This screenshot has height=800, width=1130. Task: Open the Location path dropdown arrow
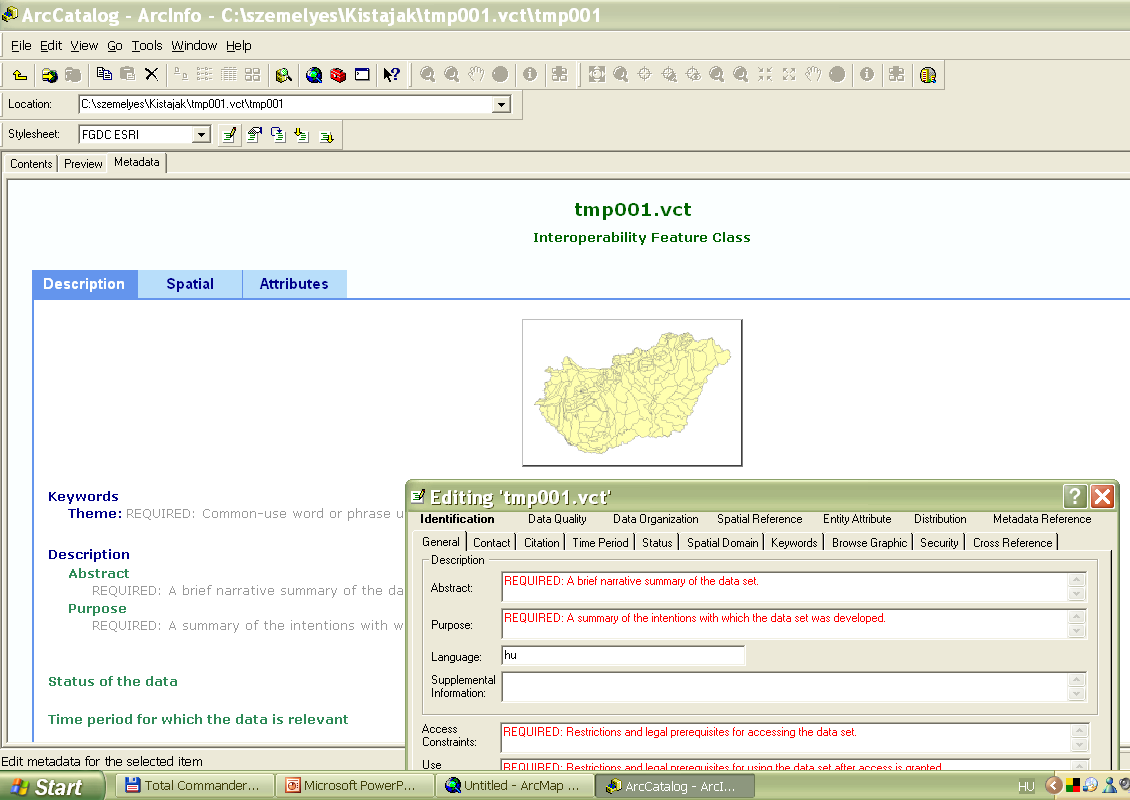501,105
